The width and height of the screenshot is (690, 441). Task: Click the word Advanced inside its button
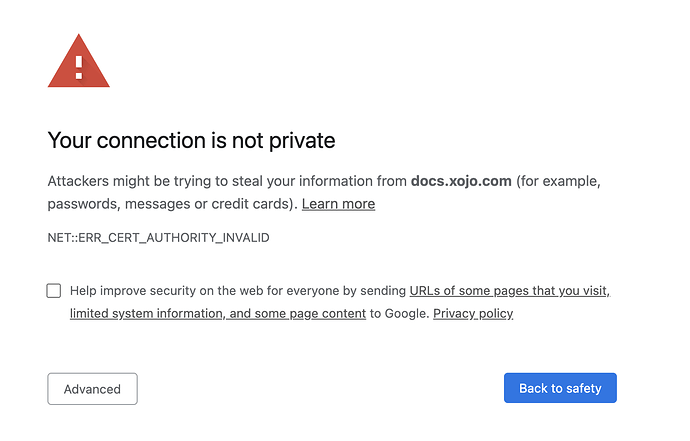click(x=92, y=389)
